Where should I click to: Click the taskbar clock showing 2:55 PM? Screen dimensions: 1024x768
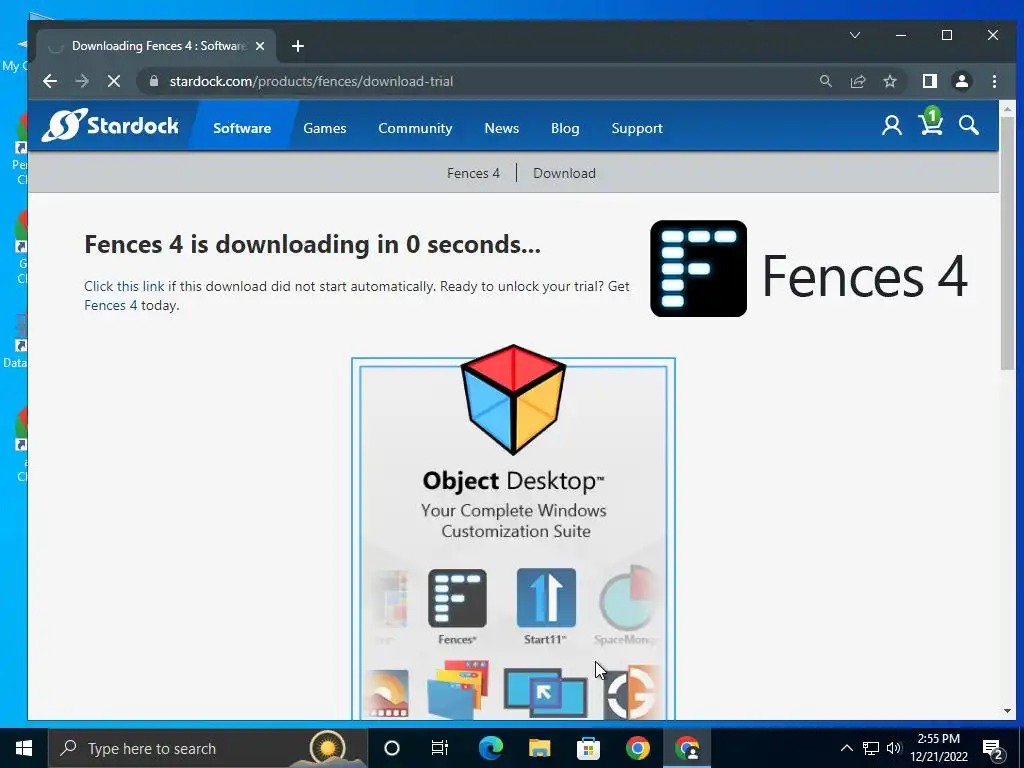click(x=938, y=748)
